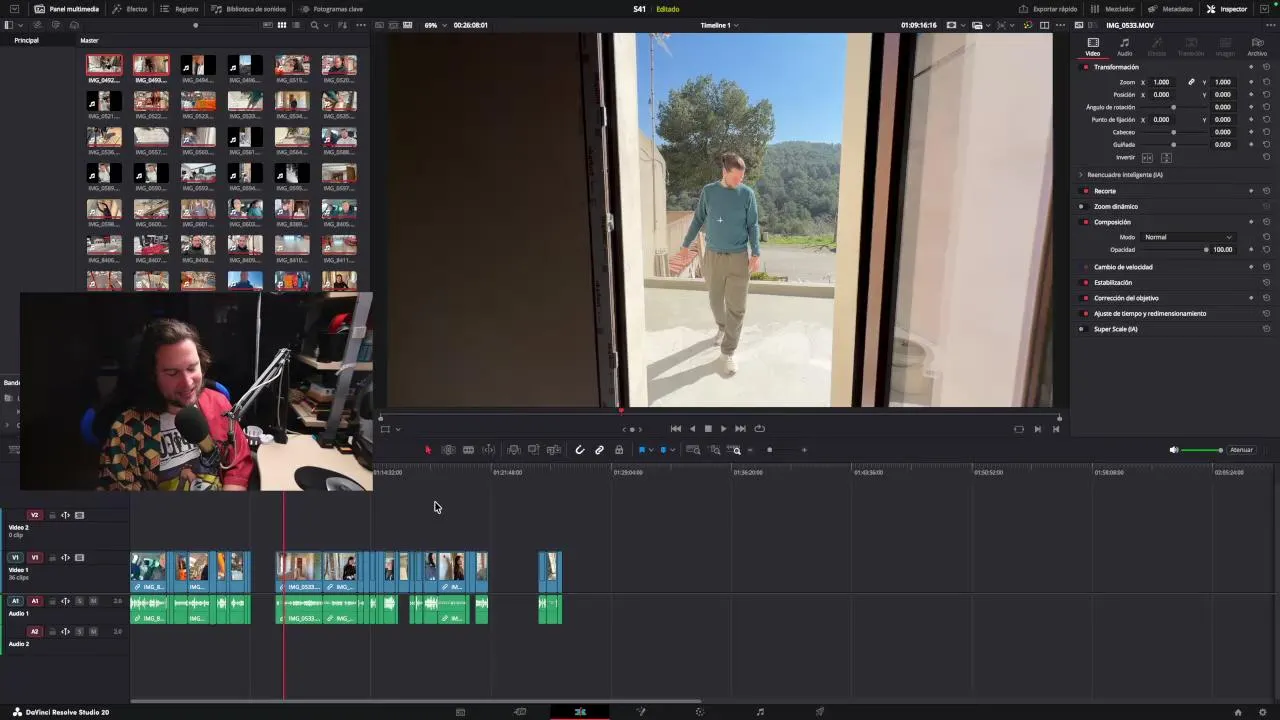The height and width of the screenshot is (720, 1280).
Task: Add a marker with the blue marker icon
Action: click(x=663, y=450)
